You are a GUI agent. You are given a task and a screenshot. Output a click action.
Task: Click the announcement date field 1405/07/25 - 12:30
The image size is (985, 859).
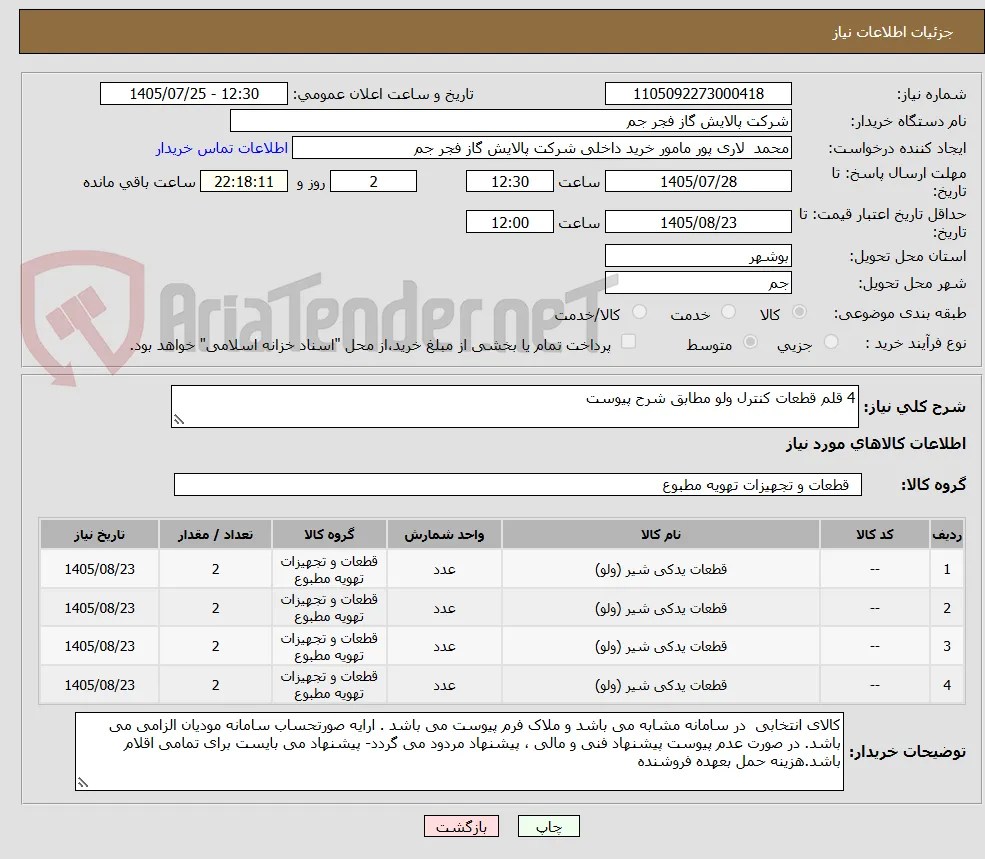193,94
